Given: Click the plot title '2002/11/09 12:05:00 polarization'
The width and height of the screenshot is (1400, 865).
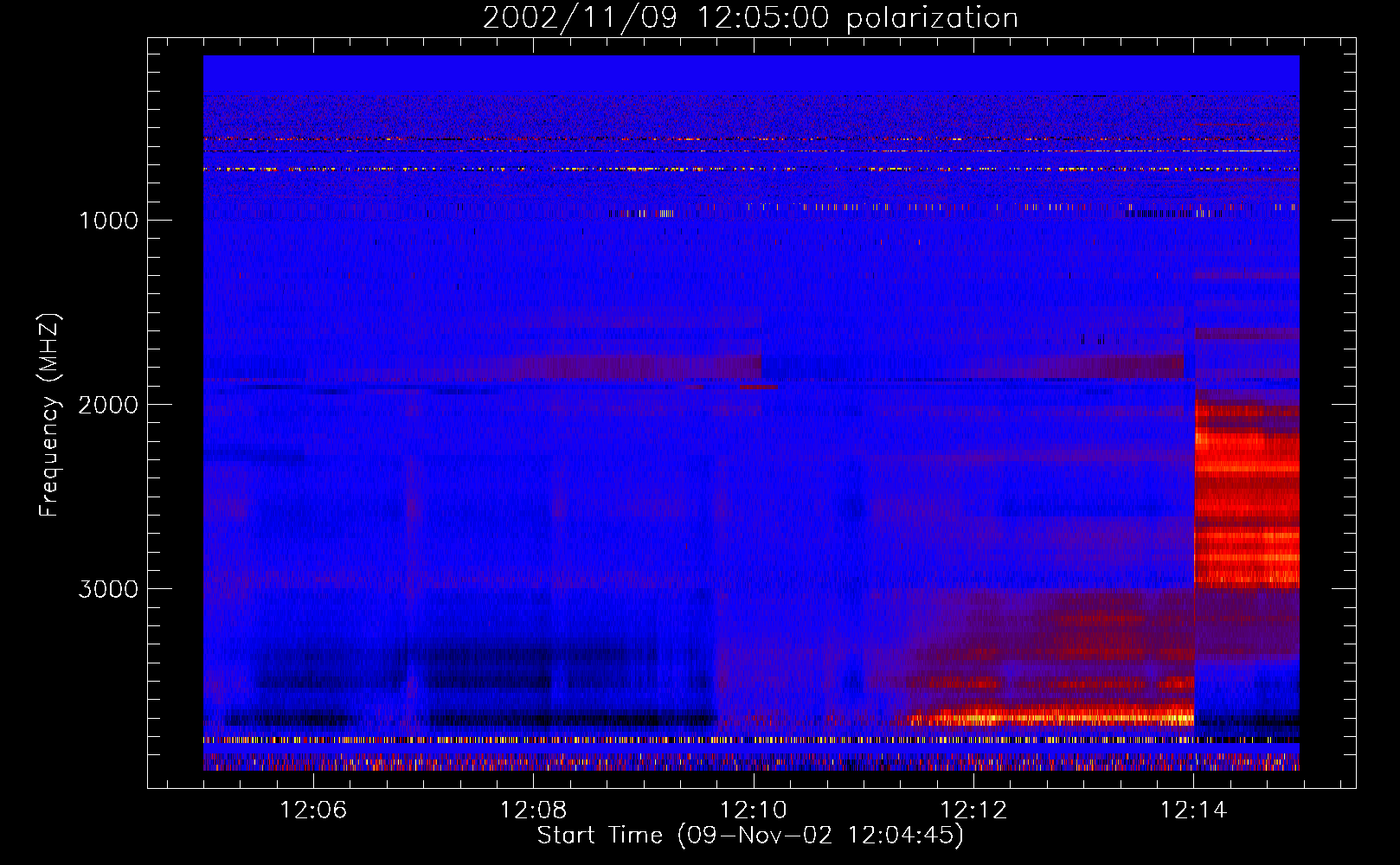Looking at the screenshot, I should 750,17.
